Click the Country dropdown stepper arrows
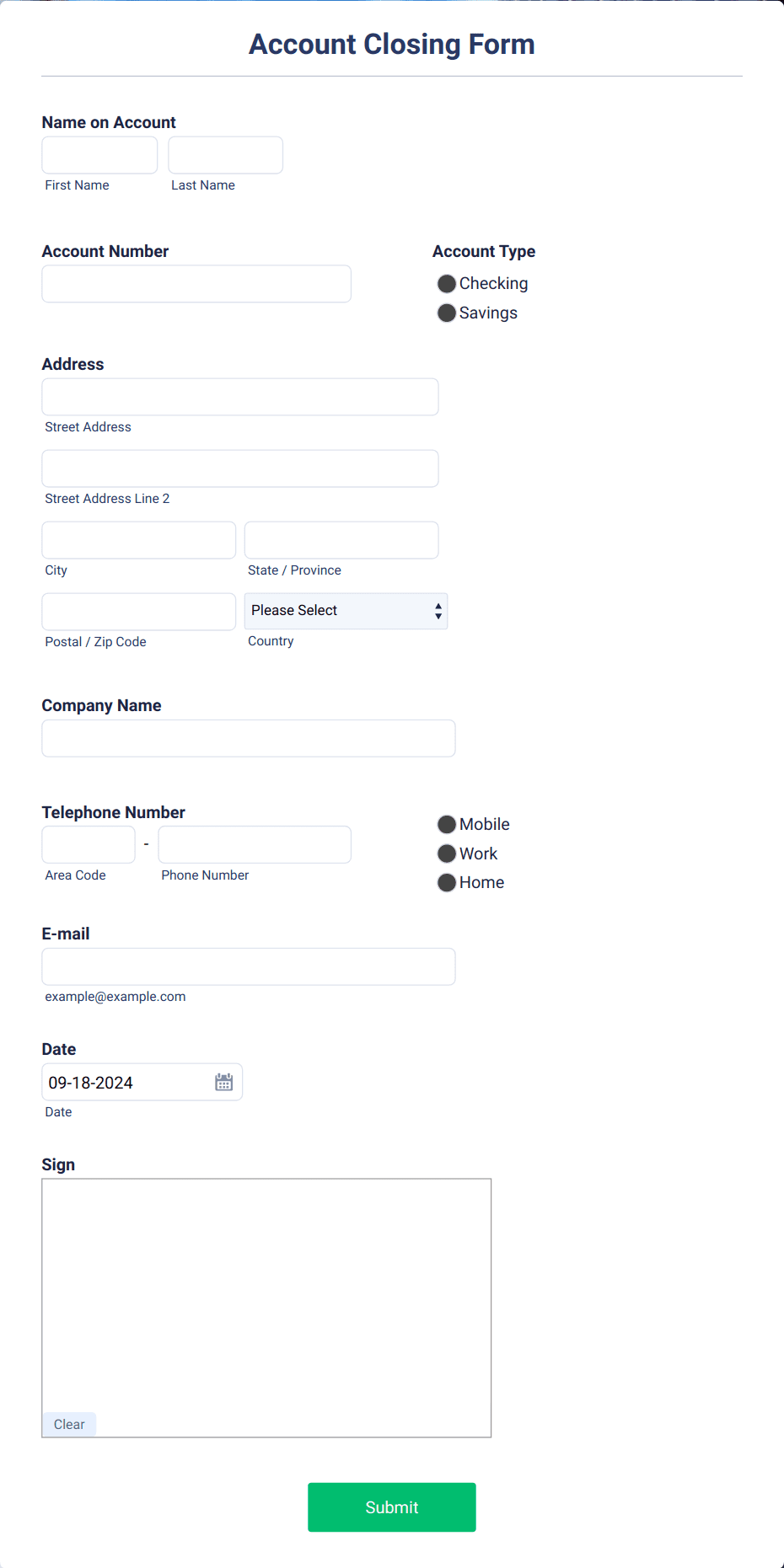The image size is (784, 1568). pos(438,611)
